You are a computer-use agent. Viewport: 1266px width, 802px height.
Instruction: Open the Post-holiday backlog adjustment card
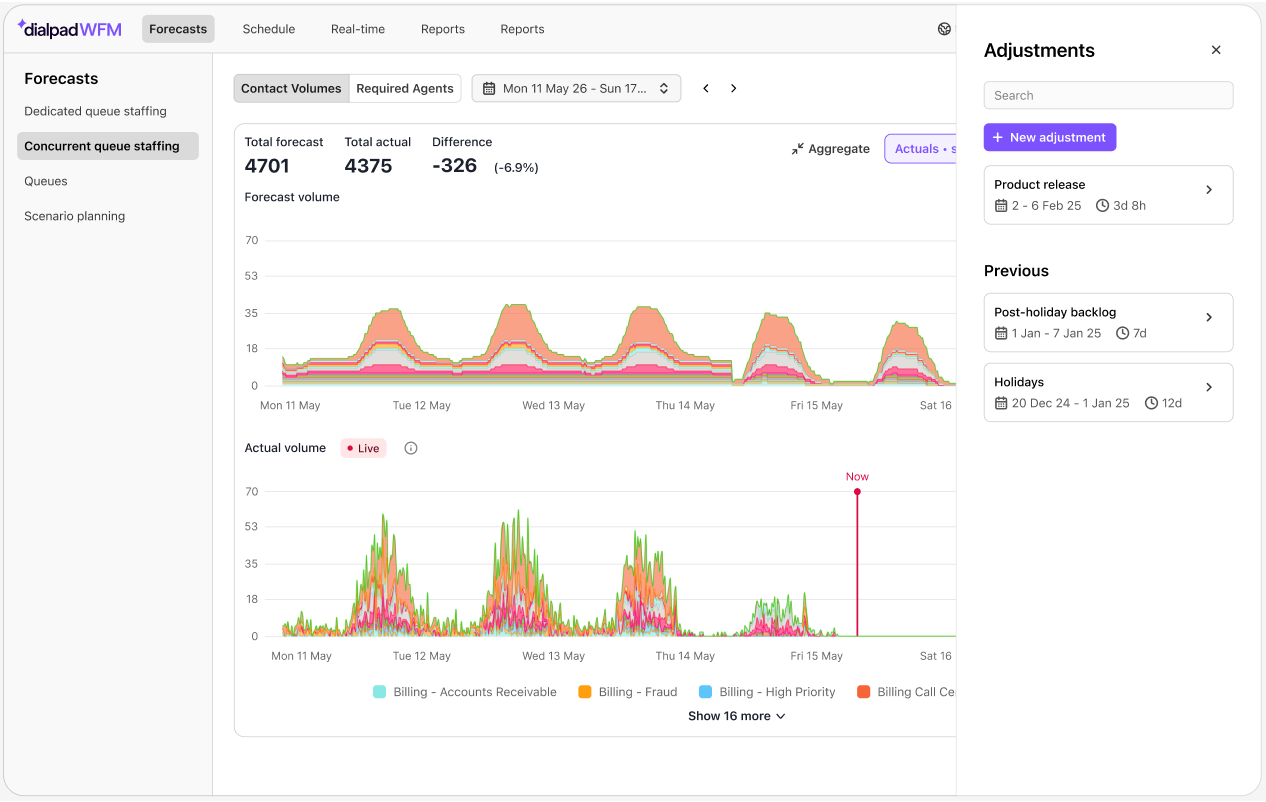click(1108, 322)
